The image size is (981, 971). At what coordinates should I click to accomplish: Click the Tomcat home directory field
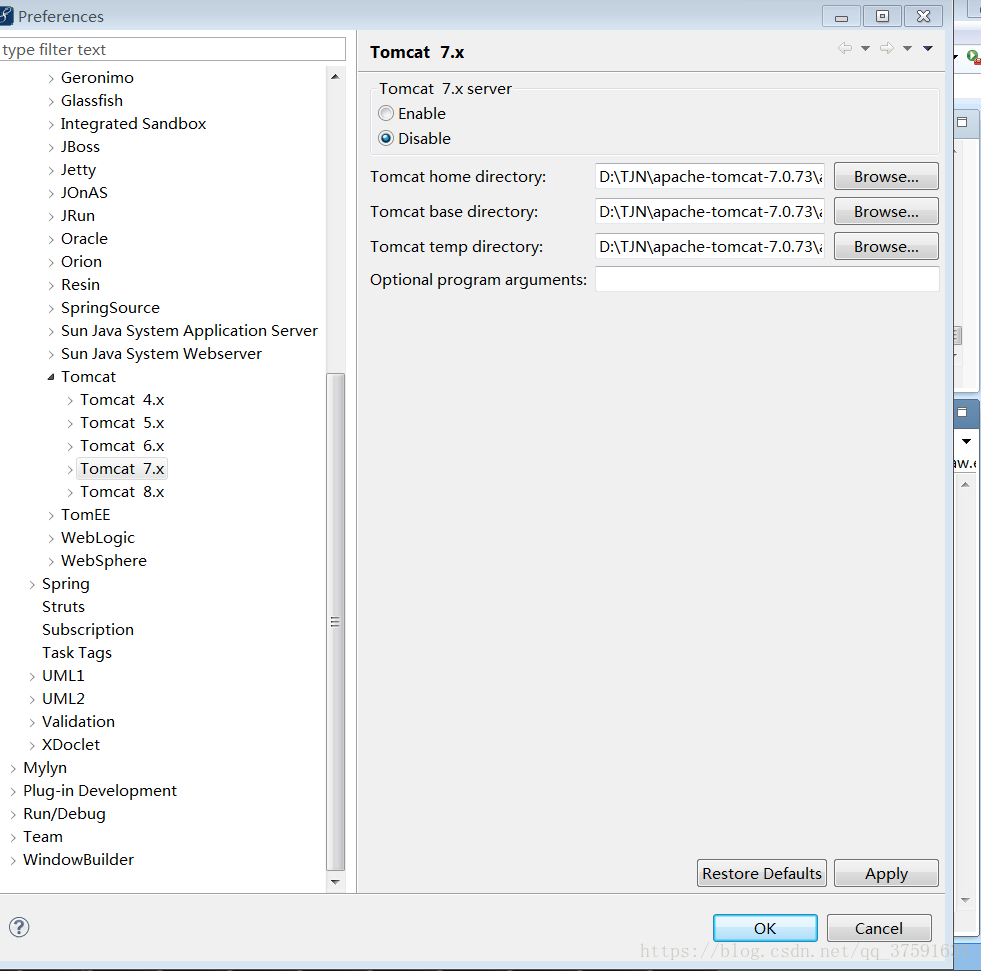(x=709, y=176)
